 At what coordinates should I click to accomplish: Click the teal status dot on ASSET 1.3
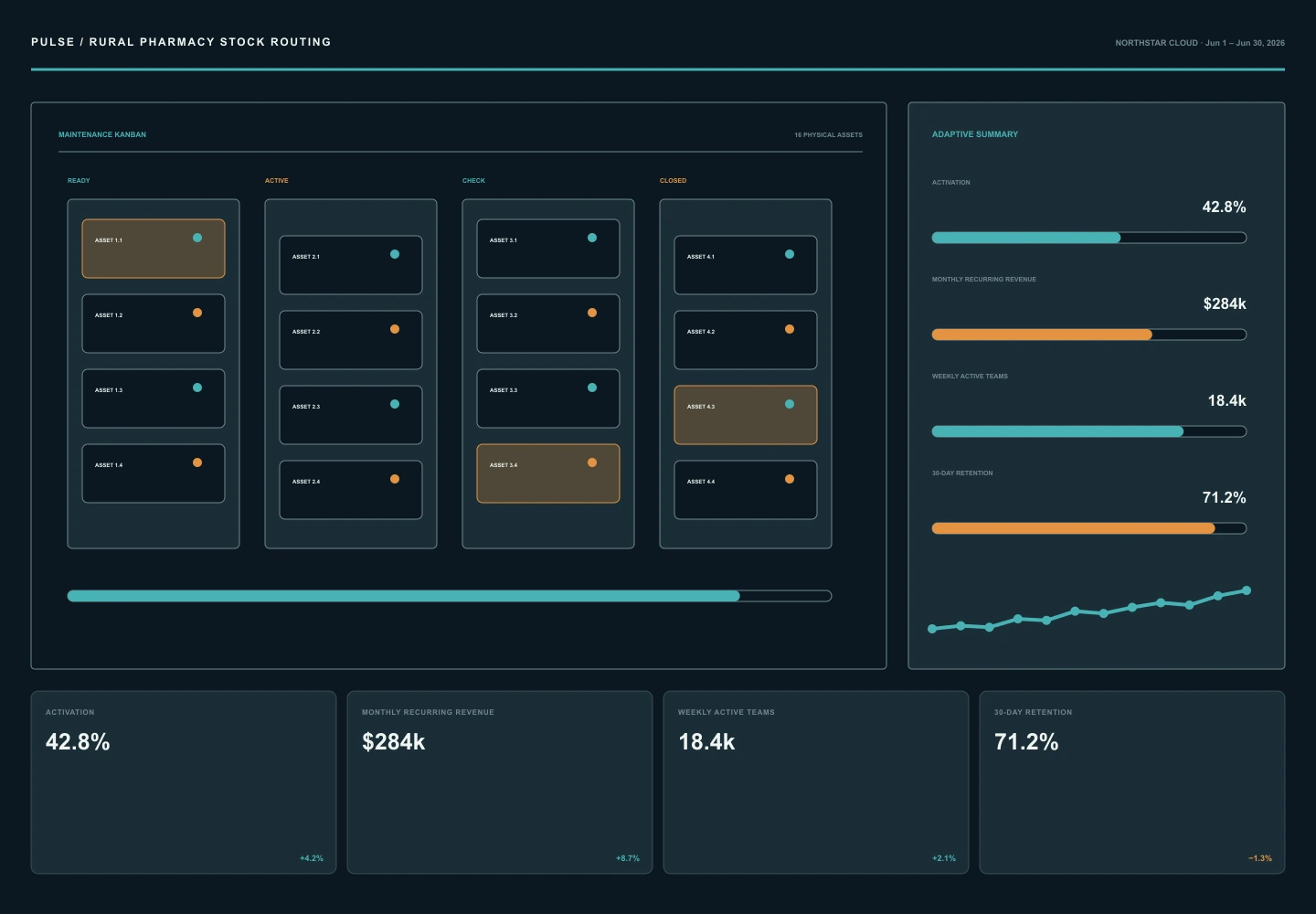(197, 388)
